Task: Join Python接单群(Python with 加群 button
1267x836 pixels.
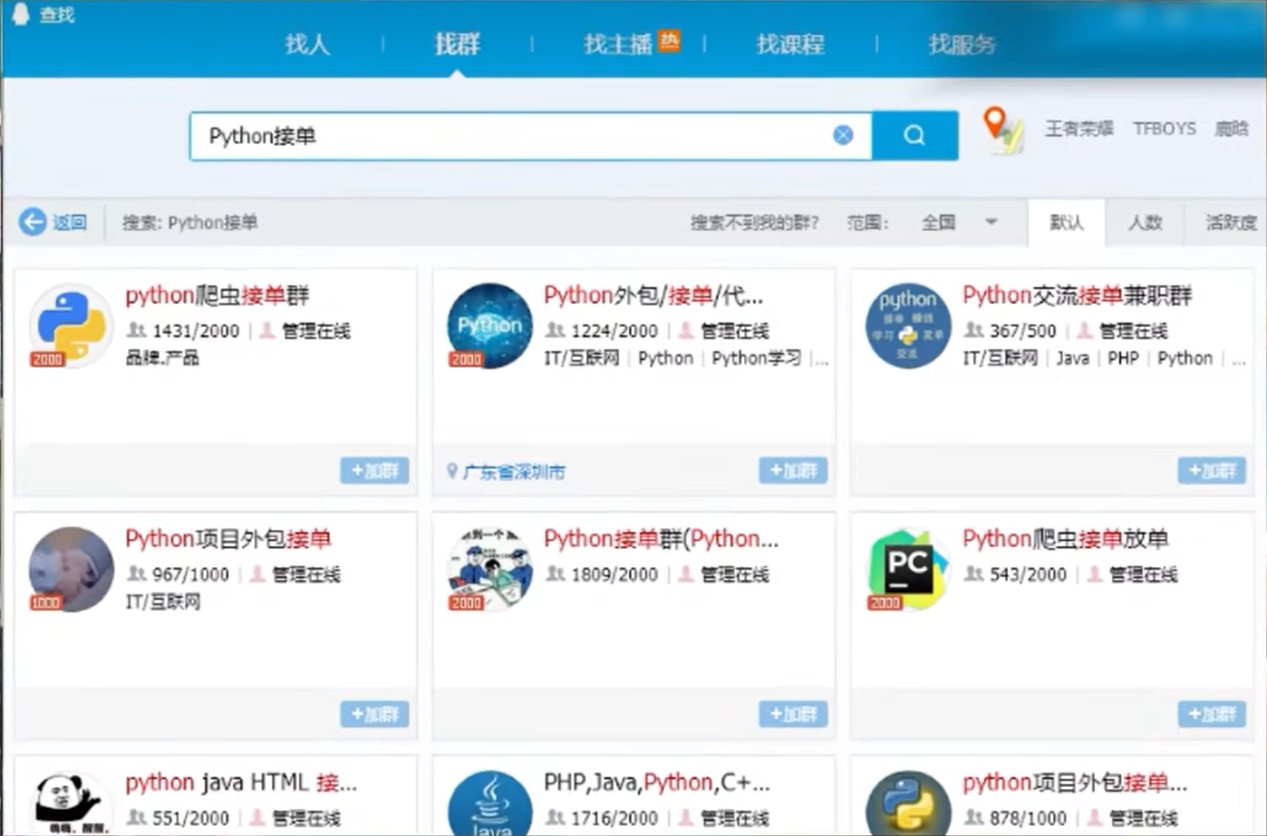Action: click(x=793, y=714)
